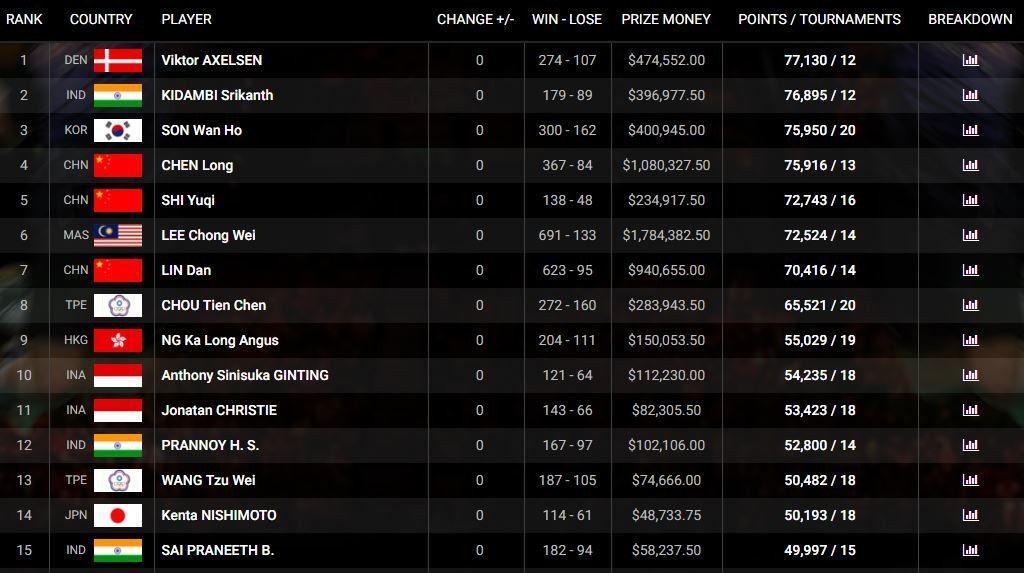Open player profile for SHI Yuqi

click(188, 201)
